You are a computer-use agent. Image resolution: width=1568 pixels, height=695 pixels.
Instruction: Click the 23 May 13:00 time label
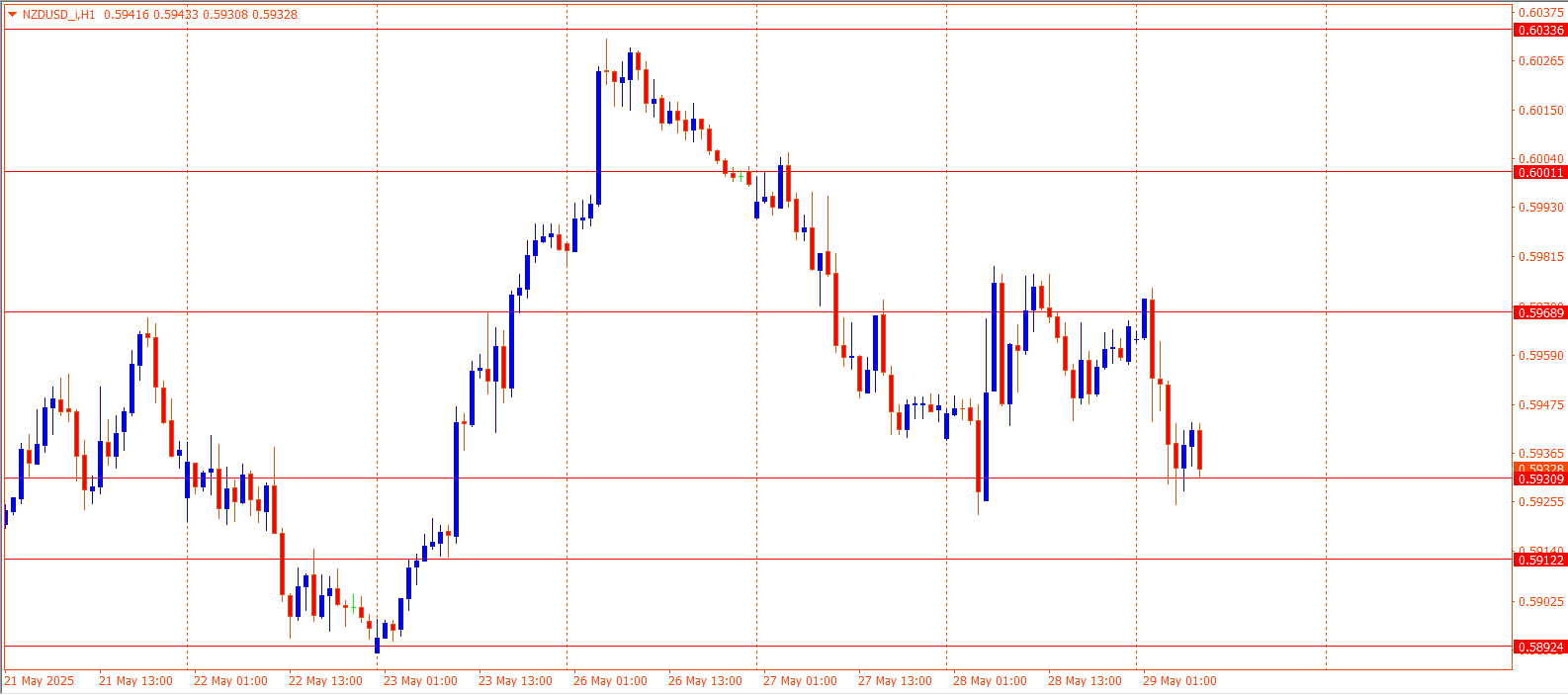point(515,681)
